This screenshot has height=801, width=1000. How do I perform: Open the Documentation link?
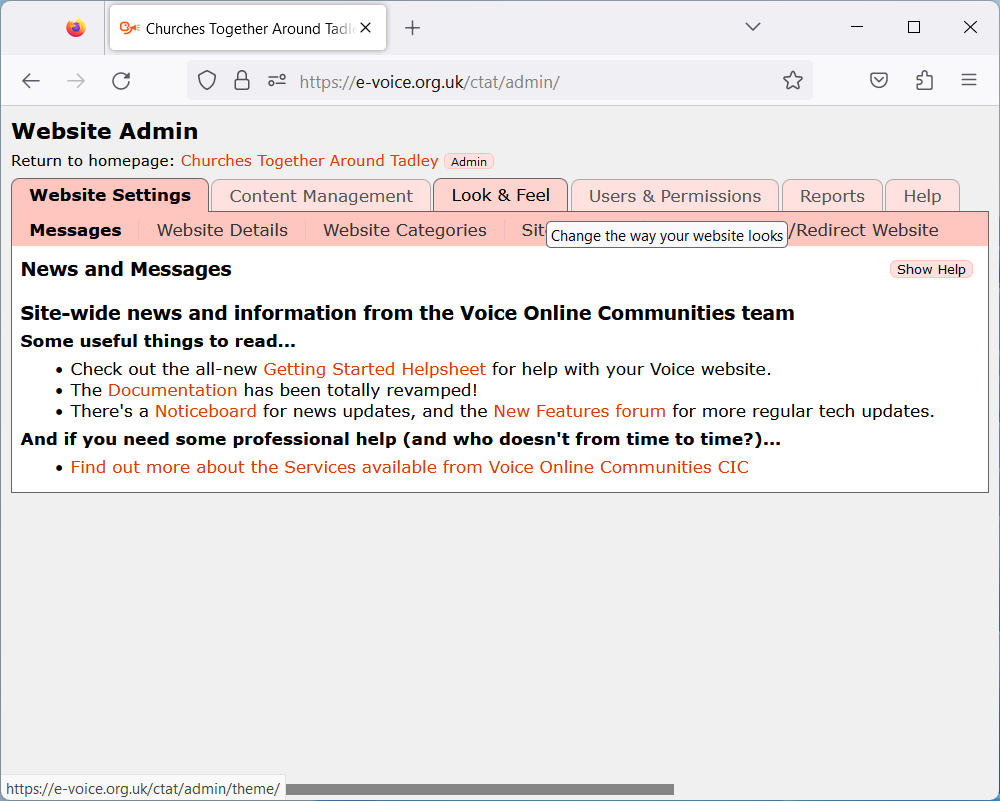172,390
